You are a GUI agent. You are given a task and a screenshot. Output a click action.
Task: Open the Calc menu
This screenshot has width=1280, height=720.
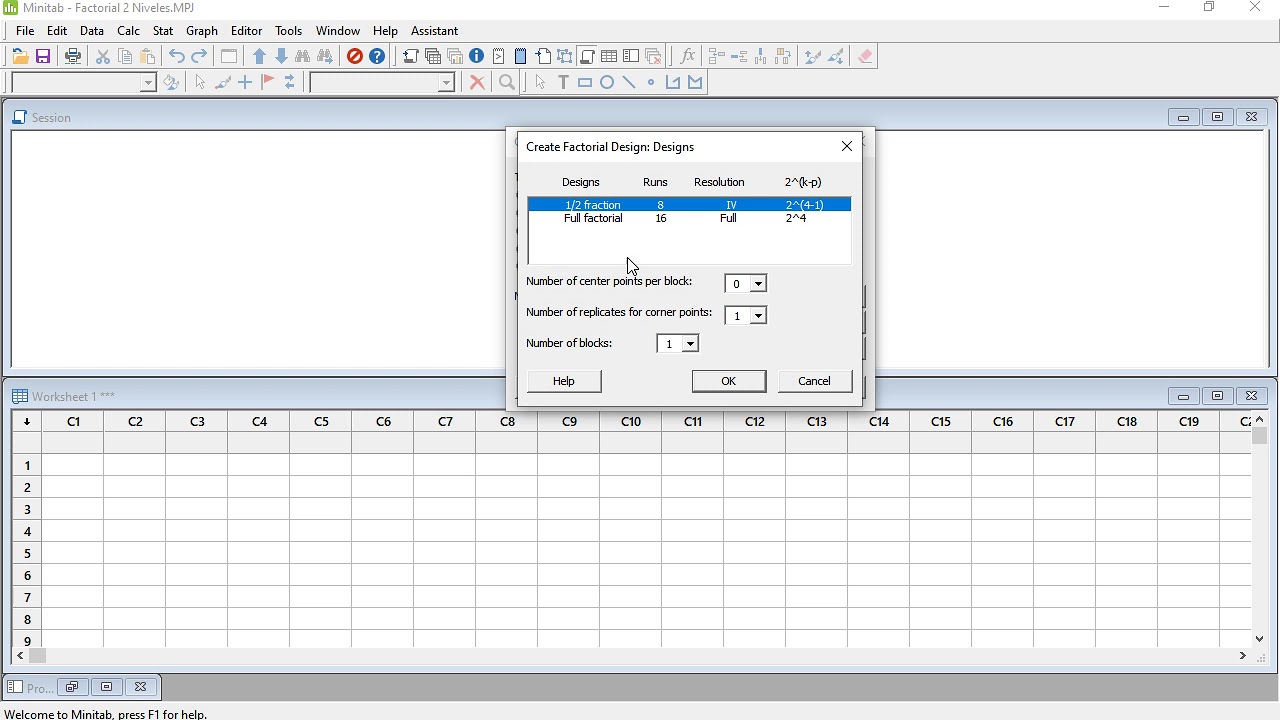point(129,31)
